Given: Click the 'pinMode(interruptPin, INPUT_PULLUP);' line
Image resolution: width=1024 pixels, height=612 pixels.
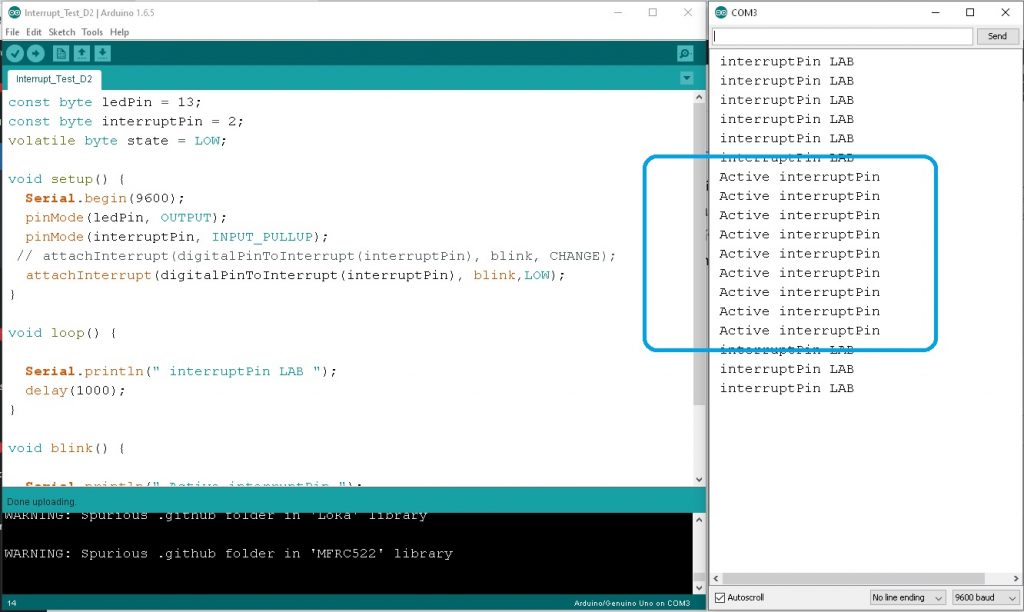Looking at the screenshot, I should click(176, 237).
